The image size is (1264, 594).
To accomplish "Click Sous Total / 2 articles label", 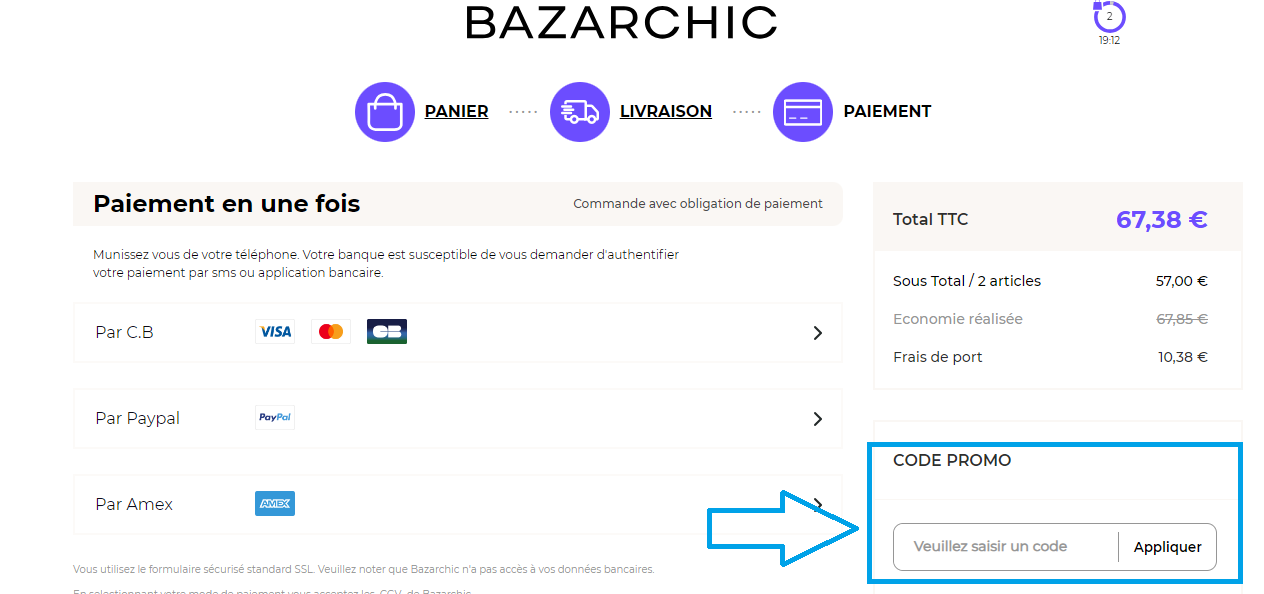I will pyautogui.click(x=967, y=281).
